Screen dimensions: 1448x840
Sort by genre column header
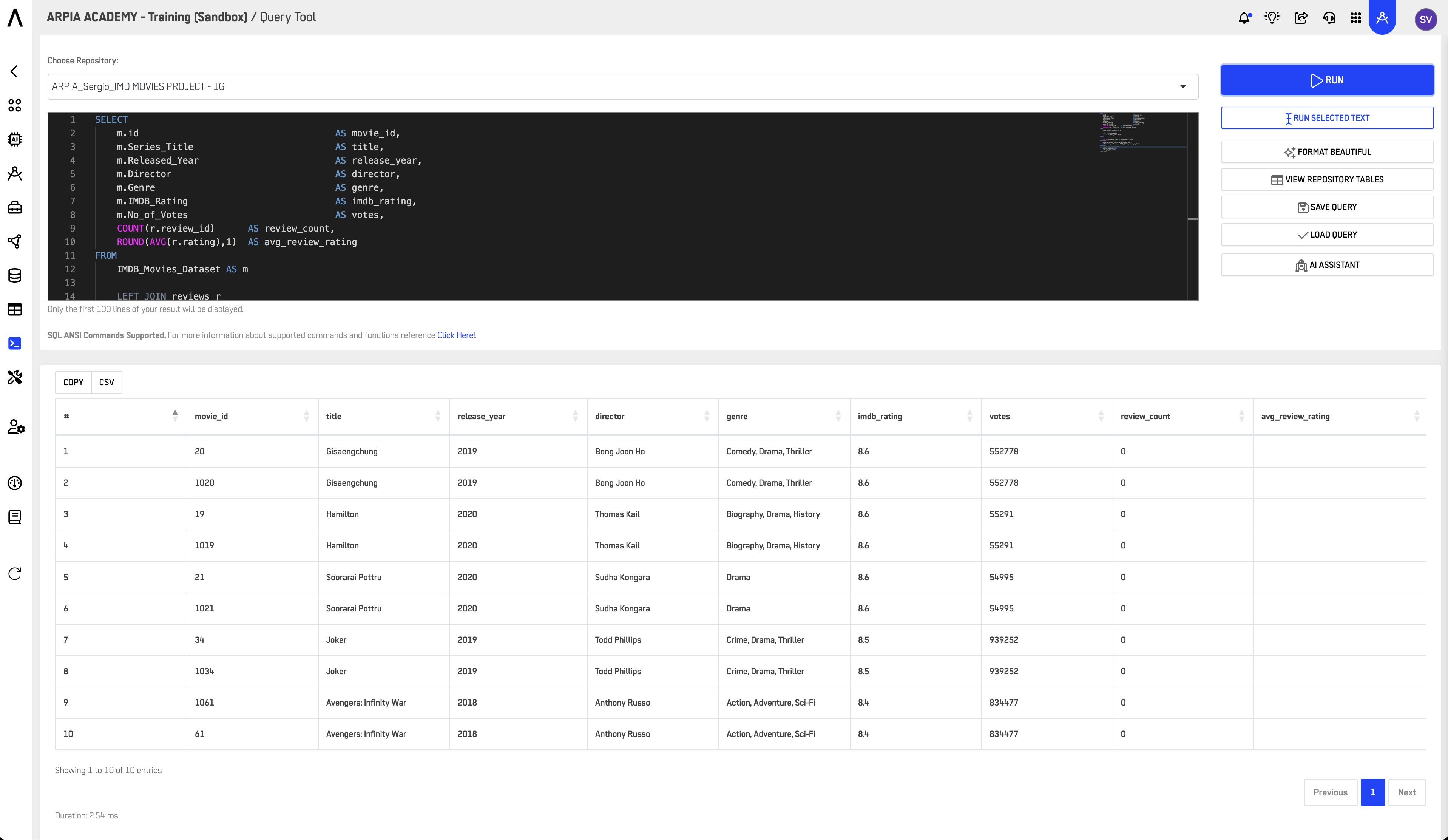pos(784,416)
